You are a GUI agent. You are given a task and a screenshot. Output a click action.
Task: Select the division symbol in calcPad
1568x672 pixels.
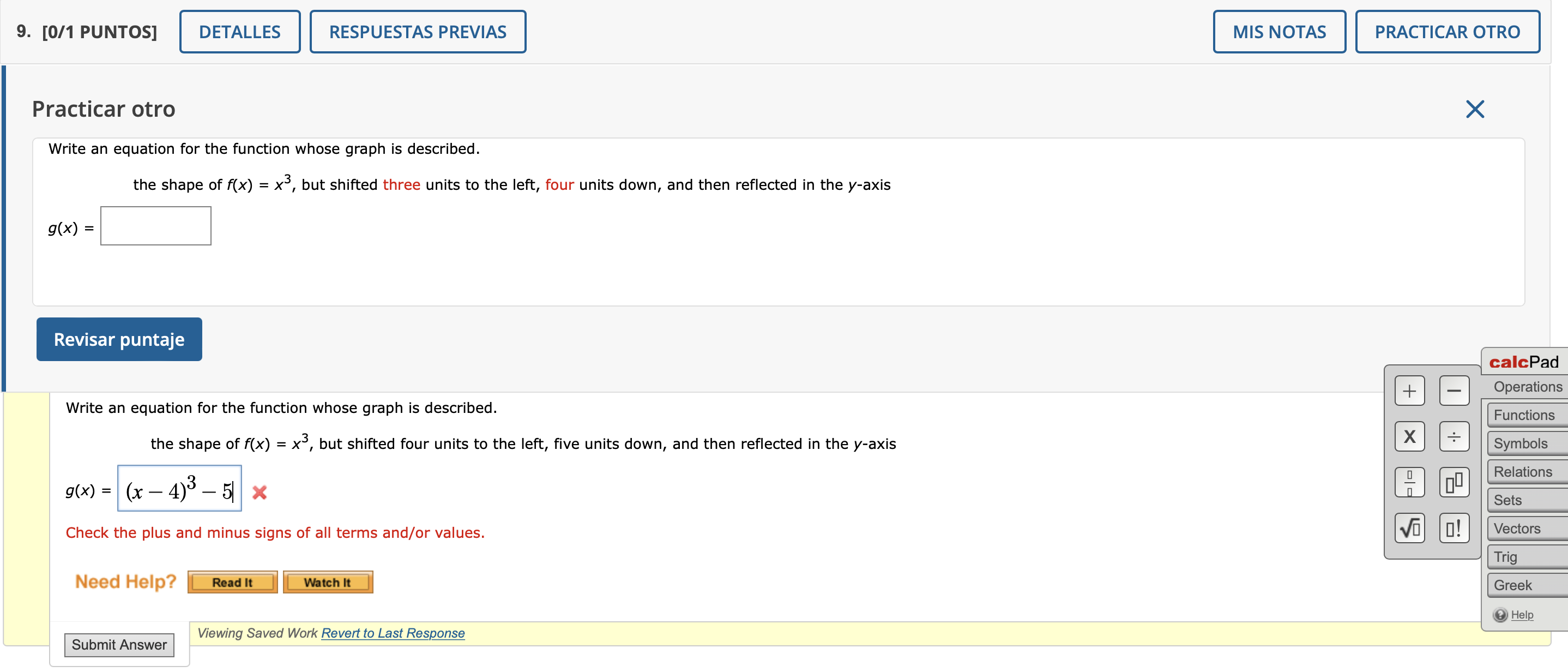click(x=1455, y=436)
